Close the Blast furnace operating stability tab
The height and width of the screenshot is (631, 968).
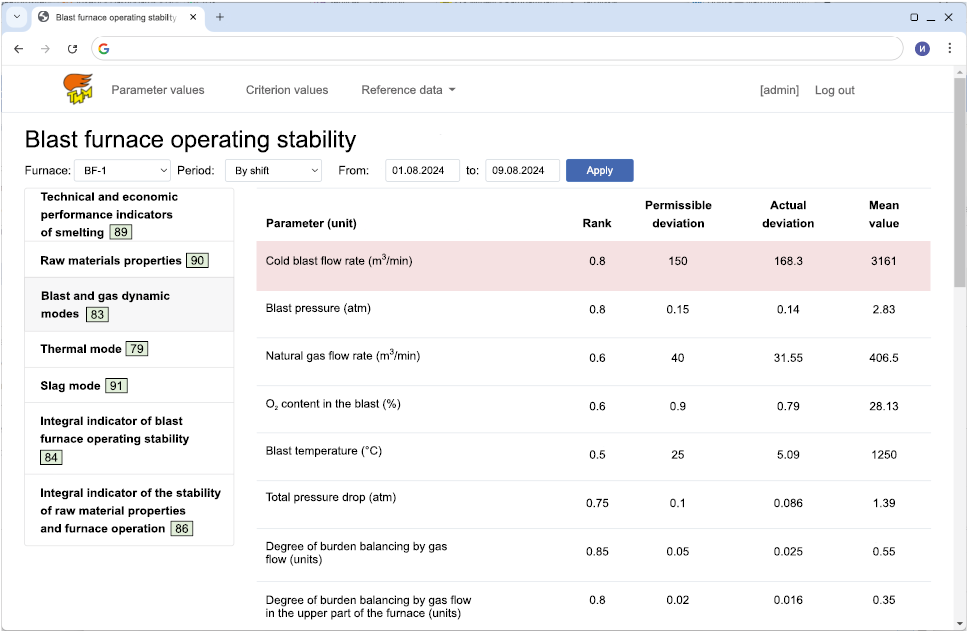coord(193,17)
